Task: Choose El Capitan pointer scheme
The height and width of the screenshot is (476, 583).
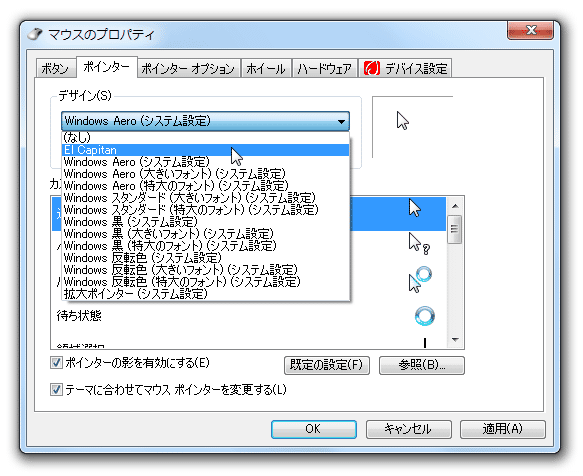Action: [205, 150]
